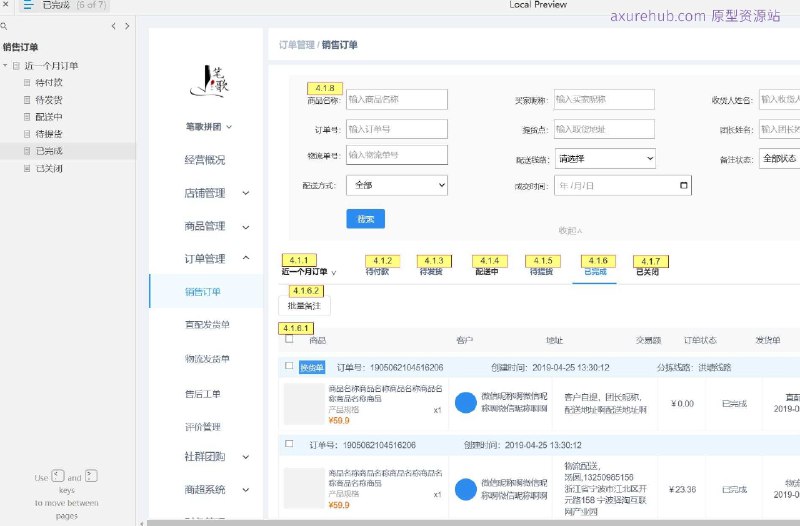Open the 配送方式 全部 dropdown
The image size is (800, 526).
(397, 185)
